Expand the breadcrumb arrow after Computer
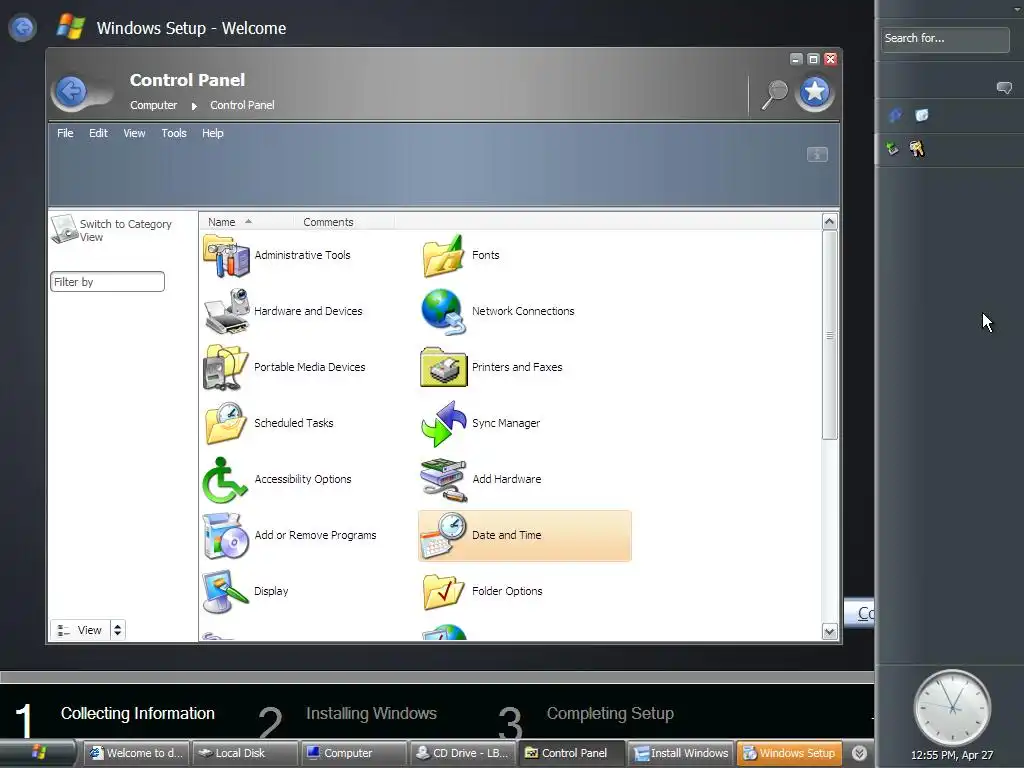Viewport: 1024px width, 768px height. tap(194, 106)
